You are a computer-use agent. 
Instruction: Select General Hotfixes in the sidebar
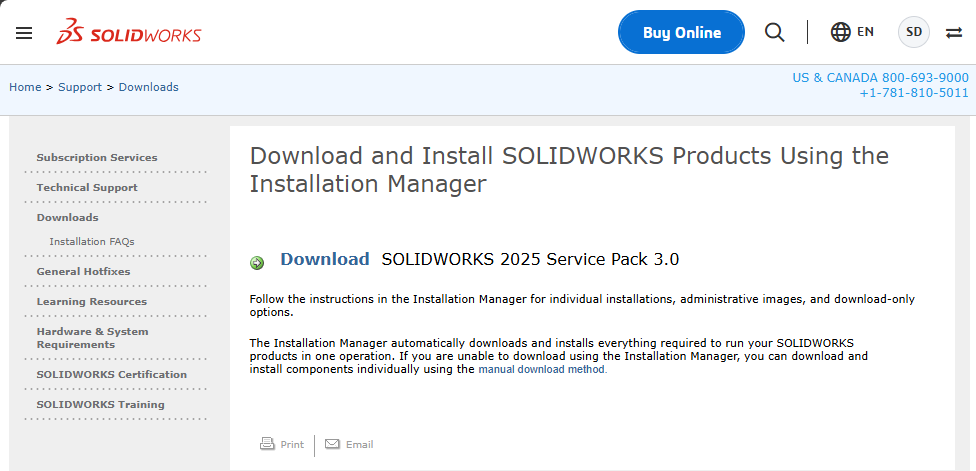(x=83, y=271)
